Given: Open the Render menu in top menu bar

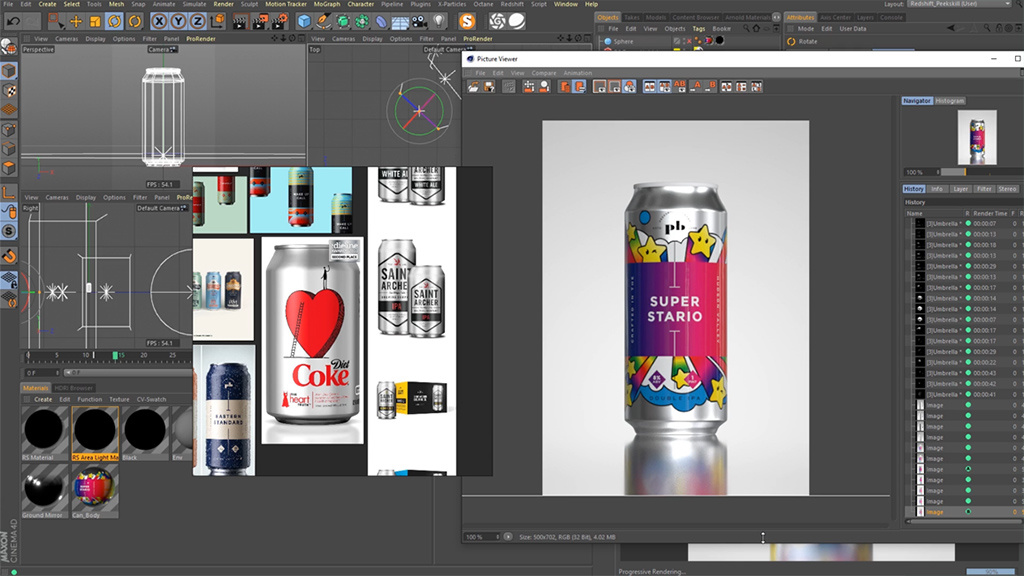Looking at the screenshot, I should pyautogui.click(x=223, y=4).
